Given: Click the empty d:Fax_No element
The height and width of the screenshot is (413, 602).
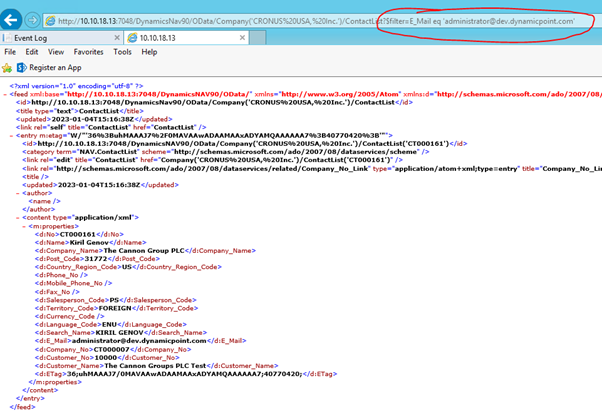Looking at the screenshot, I should click(57, 292).
